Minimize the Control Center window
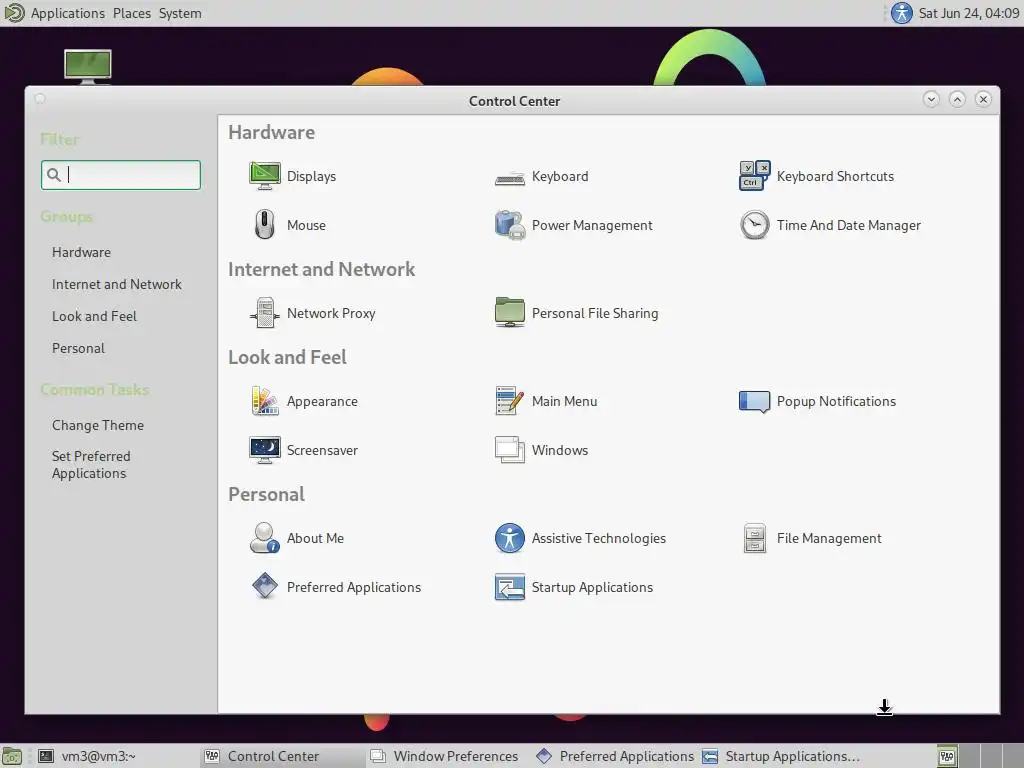This screenshot has height=768, width=1024. click(x=931, y=99)
